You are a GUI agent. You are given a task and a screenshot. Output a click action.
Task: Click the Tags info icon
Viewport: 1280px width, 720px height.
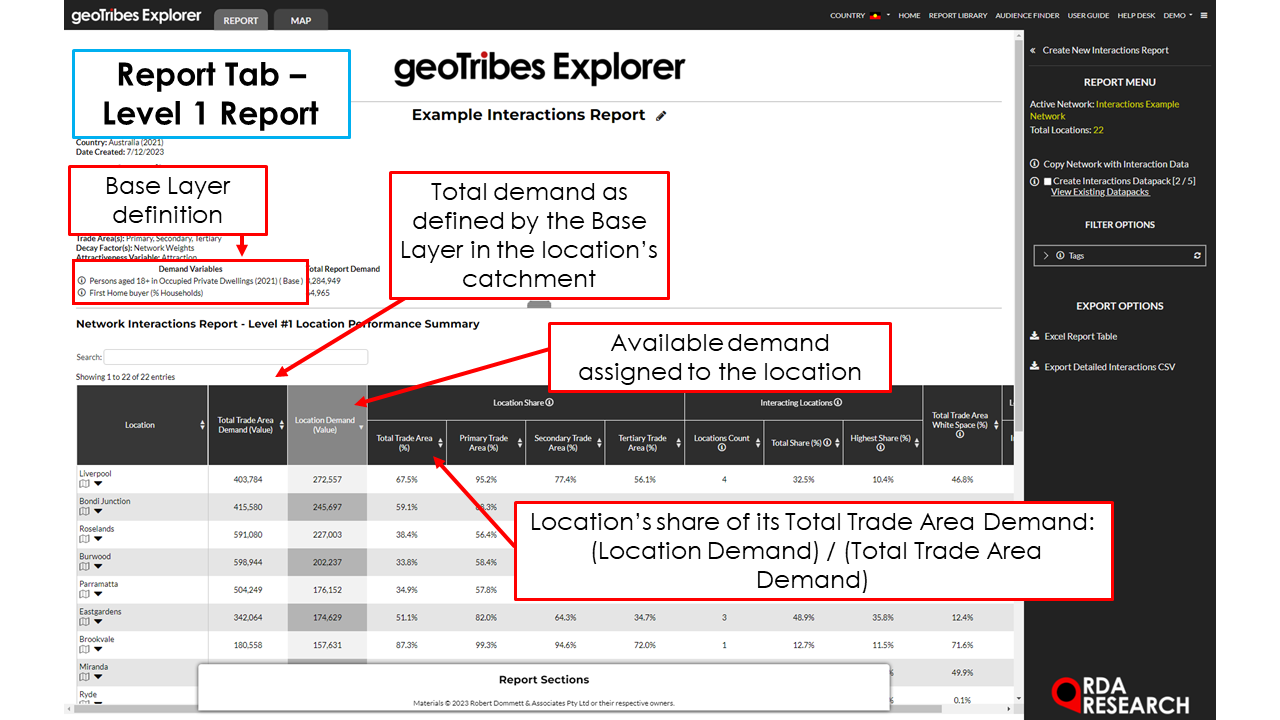1061,256
